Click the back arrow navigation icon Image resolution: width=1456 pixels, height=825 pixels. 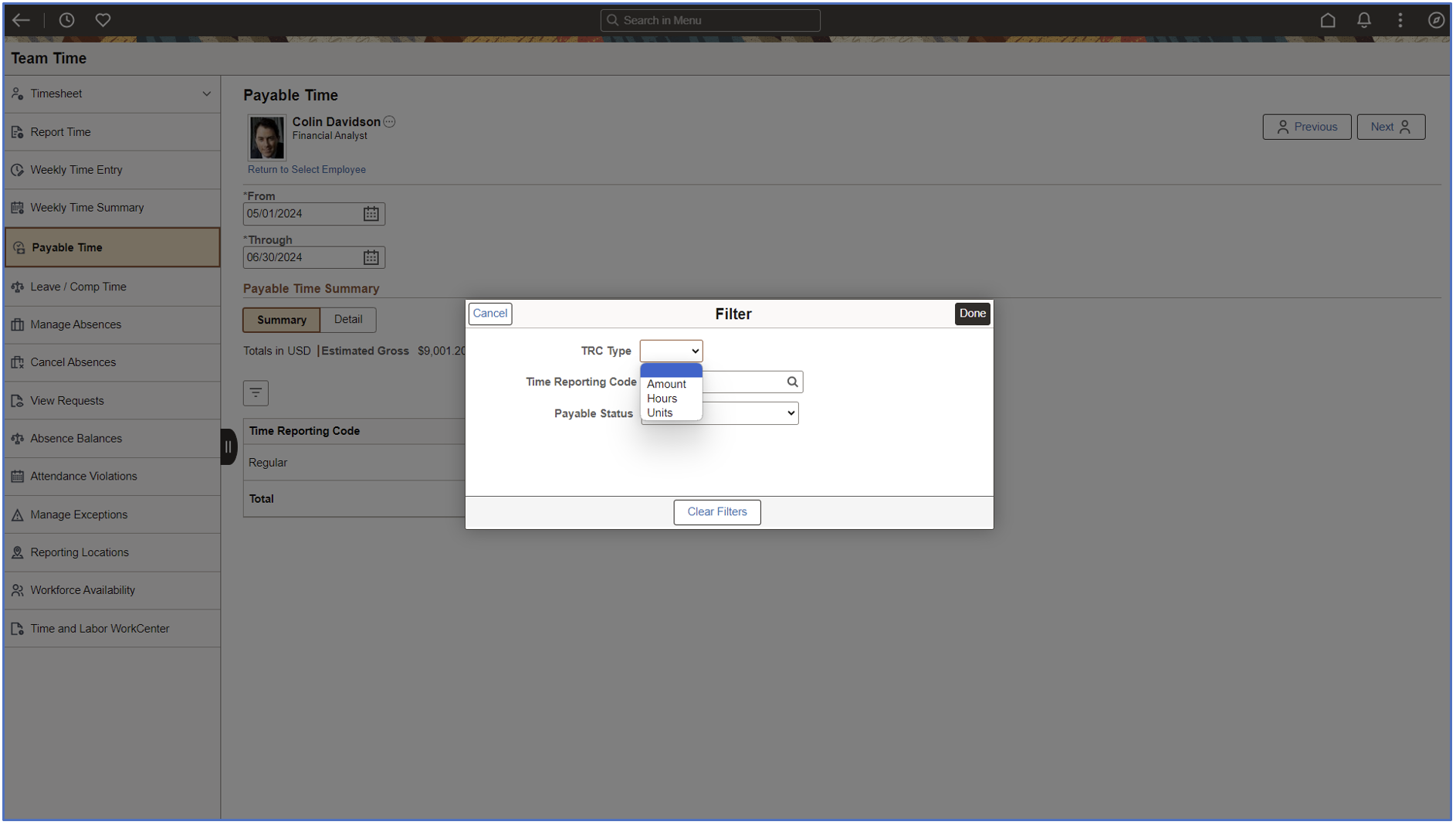point(20,20)
